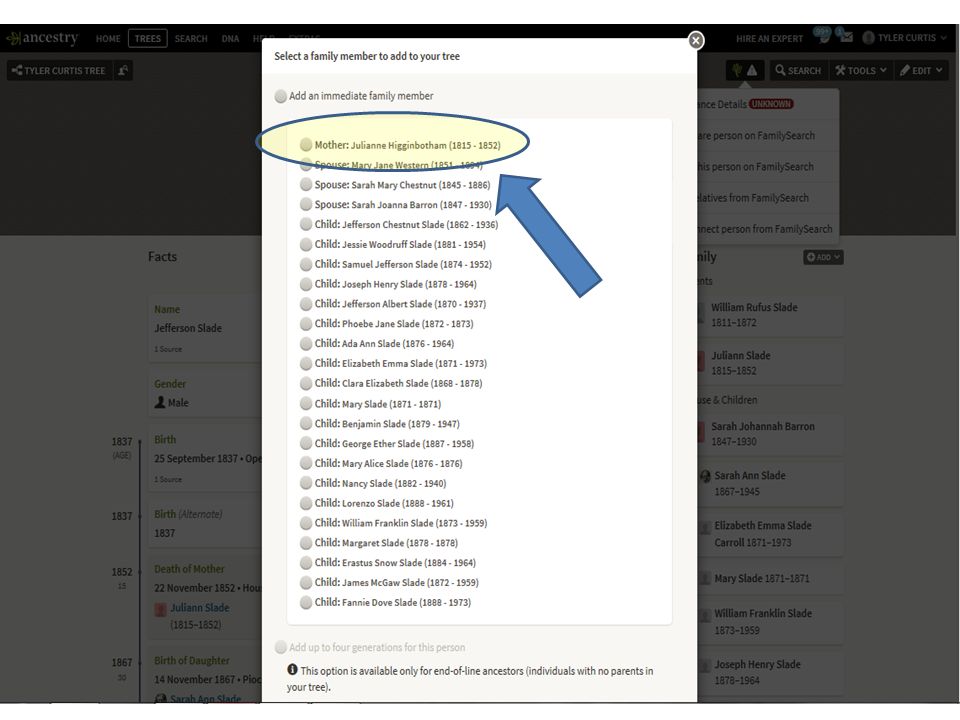Choose Child Jefferson Chestnut Slade

point(306,224)
